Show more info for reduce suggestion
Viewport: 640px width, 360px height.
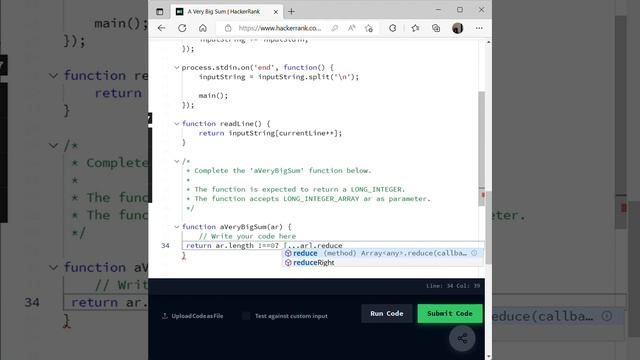(474, 253)
